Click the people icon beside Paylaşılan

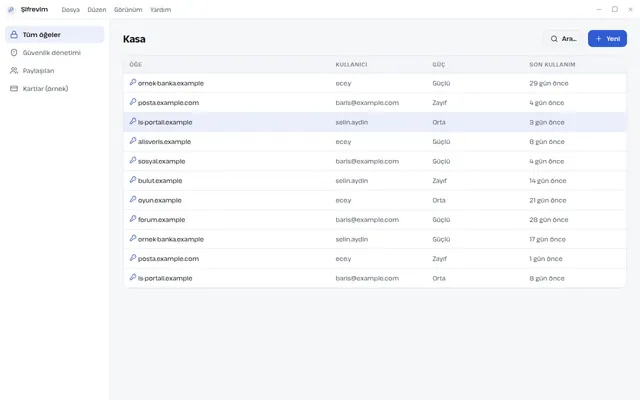click(x=14, y=71)
